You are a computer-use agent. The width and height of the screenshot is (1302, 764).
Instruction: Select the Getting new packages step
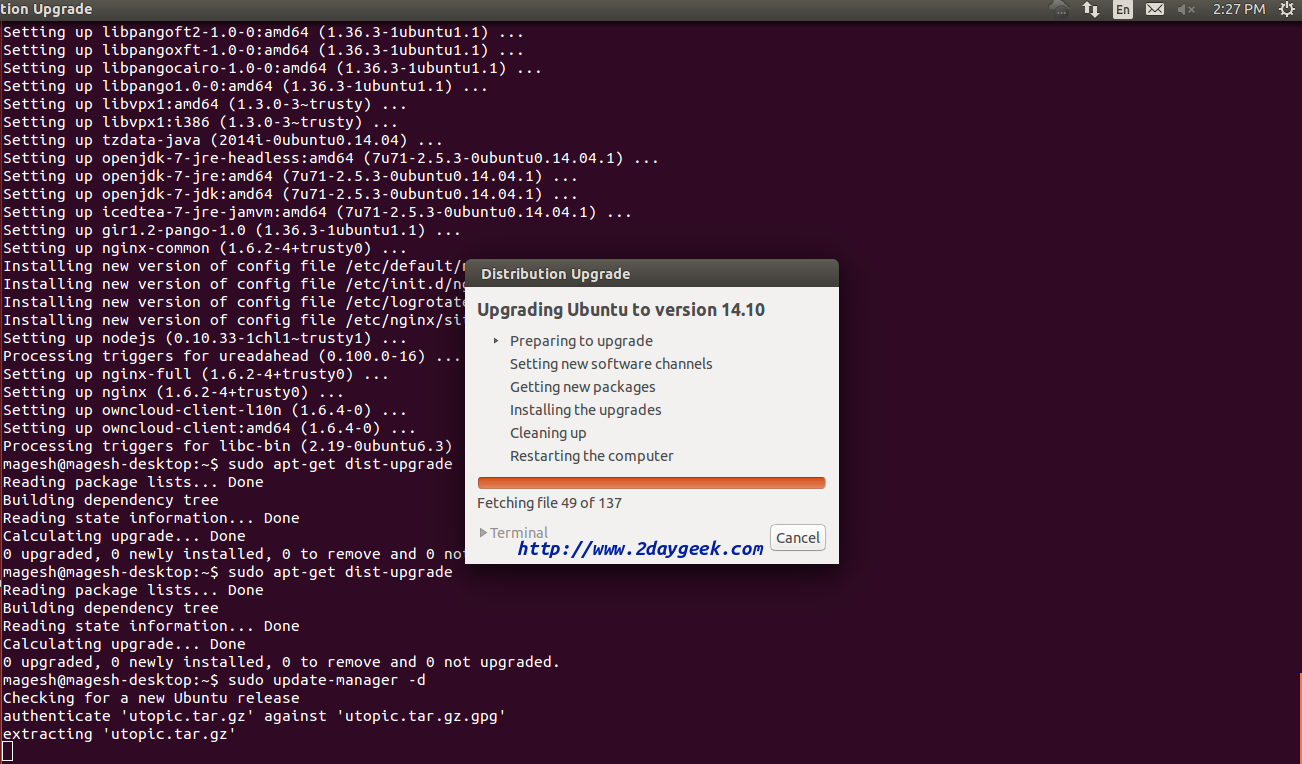coord(582,387)
